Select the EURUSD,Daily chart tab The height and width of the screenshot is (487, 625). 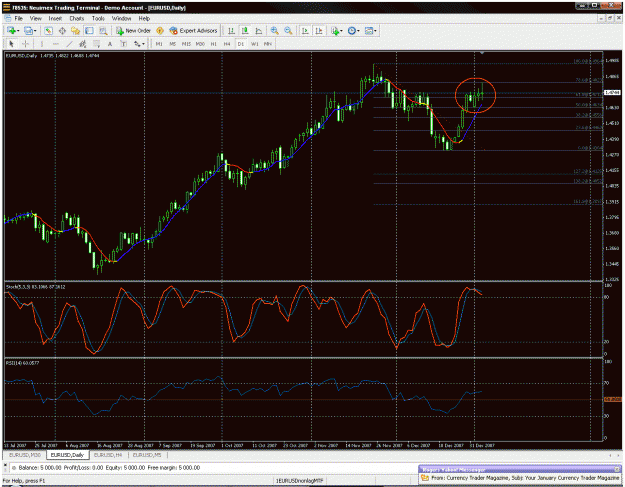[67, 455]
